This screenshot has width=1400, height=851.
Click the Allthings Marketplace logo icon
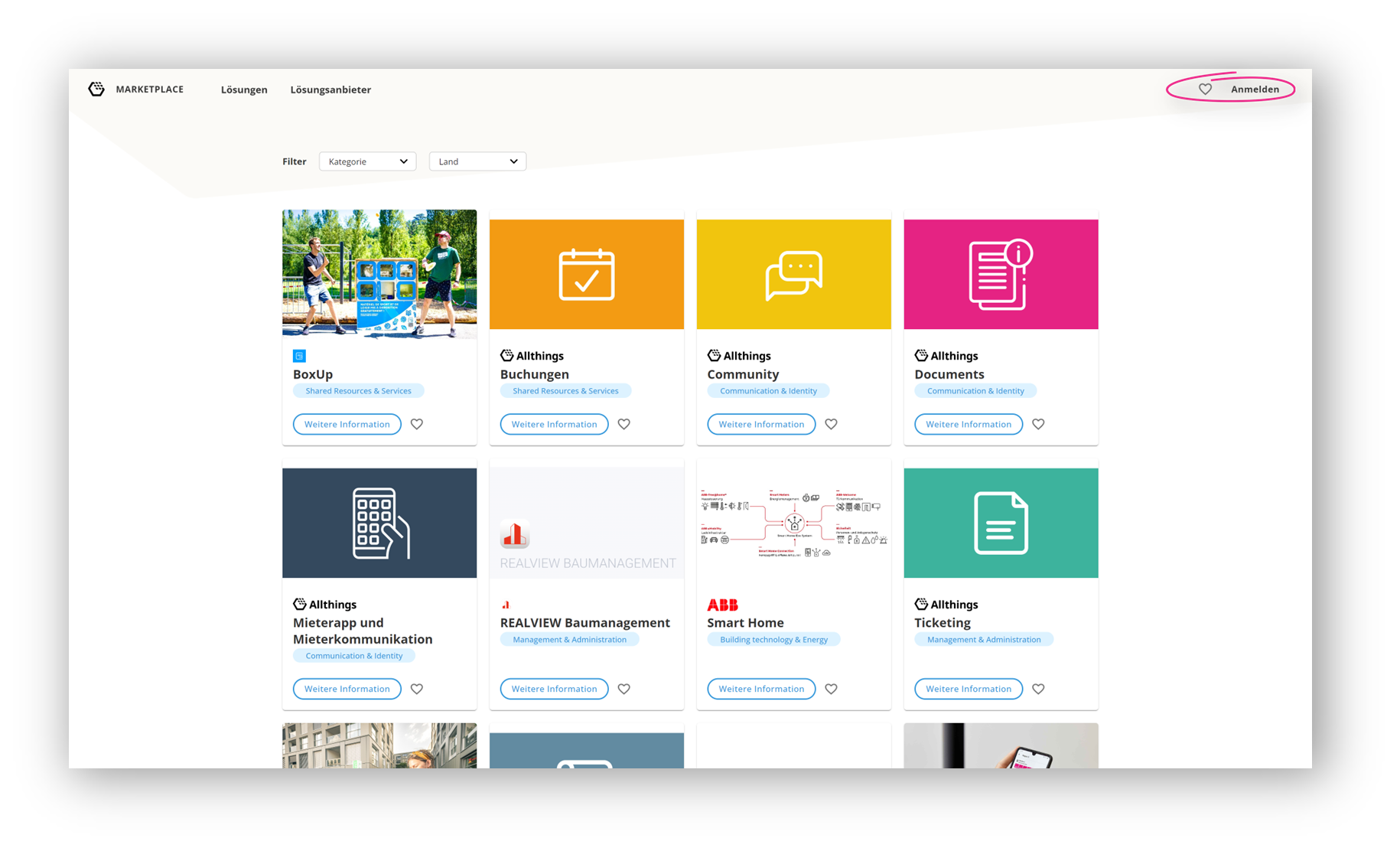96,90
